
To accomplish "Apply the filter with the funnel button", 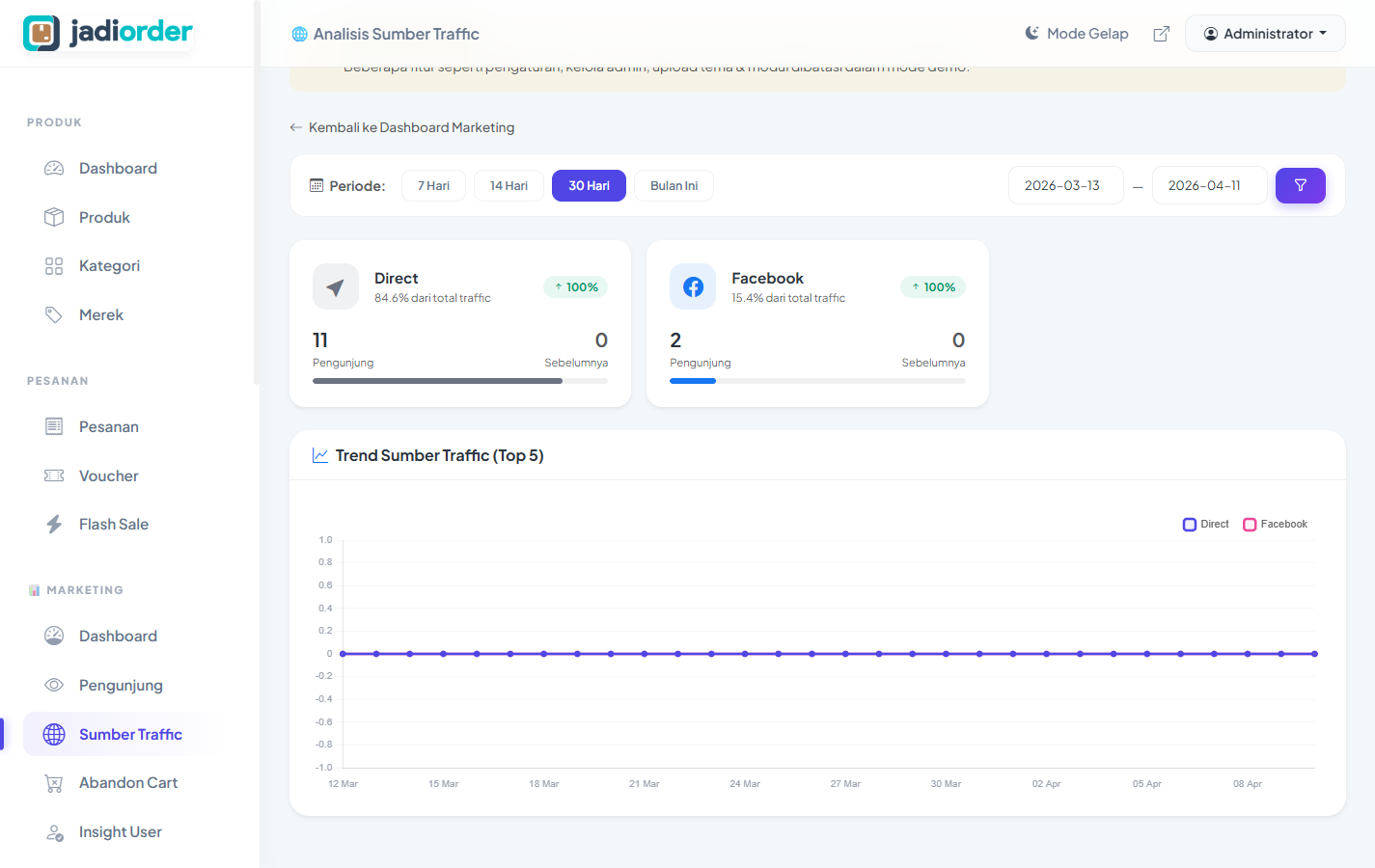I will pos(1300,185).
